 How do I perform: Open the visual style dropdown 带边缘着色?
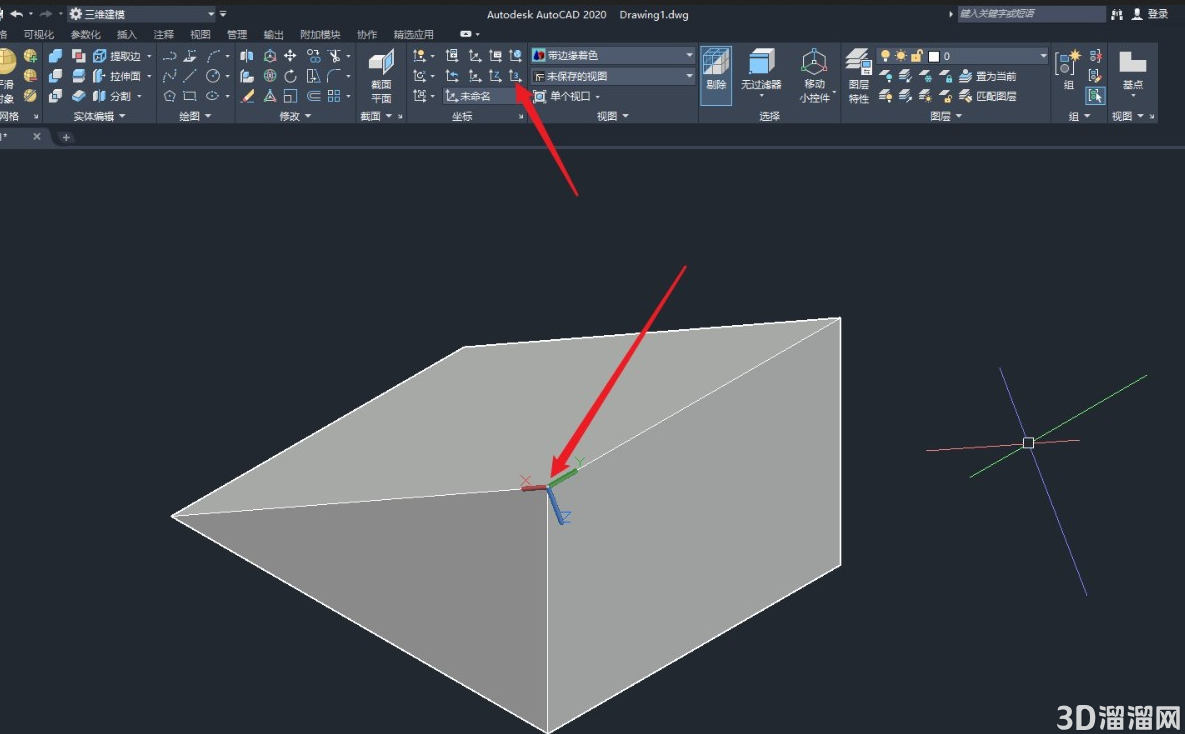613,56
